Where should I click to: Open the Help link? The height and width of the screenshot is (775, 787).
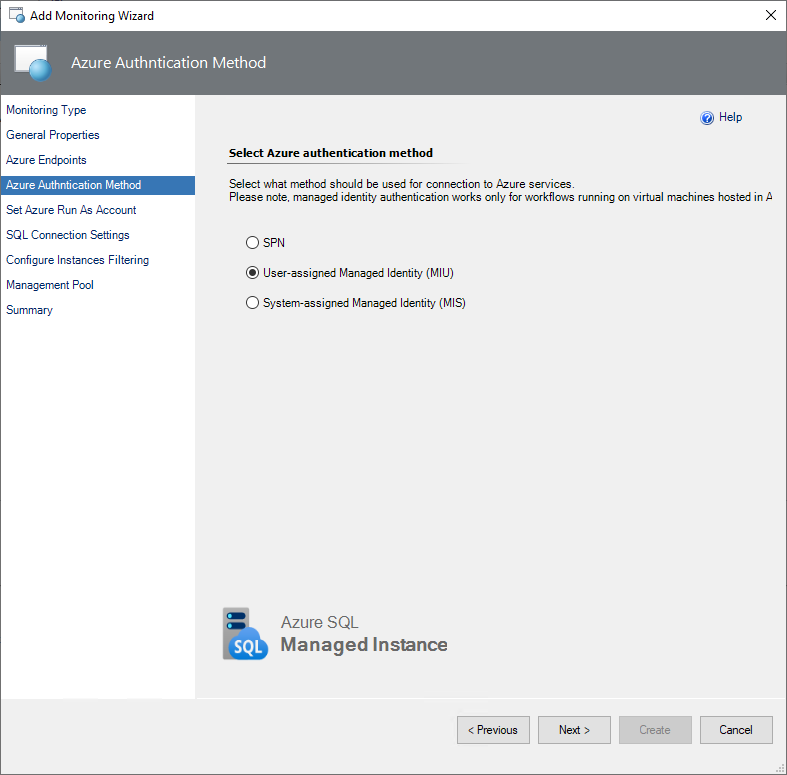(x=730, y=117)
